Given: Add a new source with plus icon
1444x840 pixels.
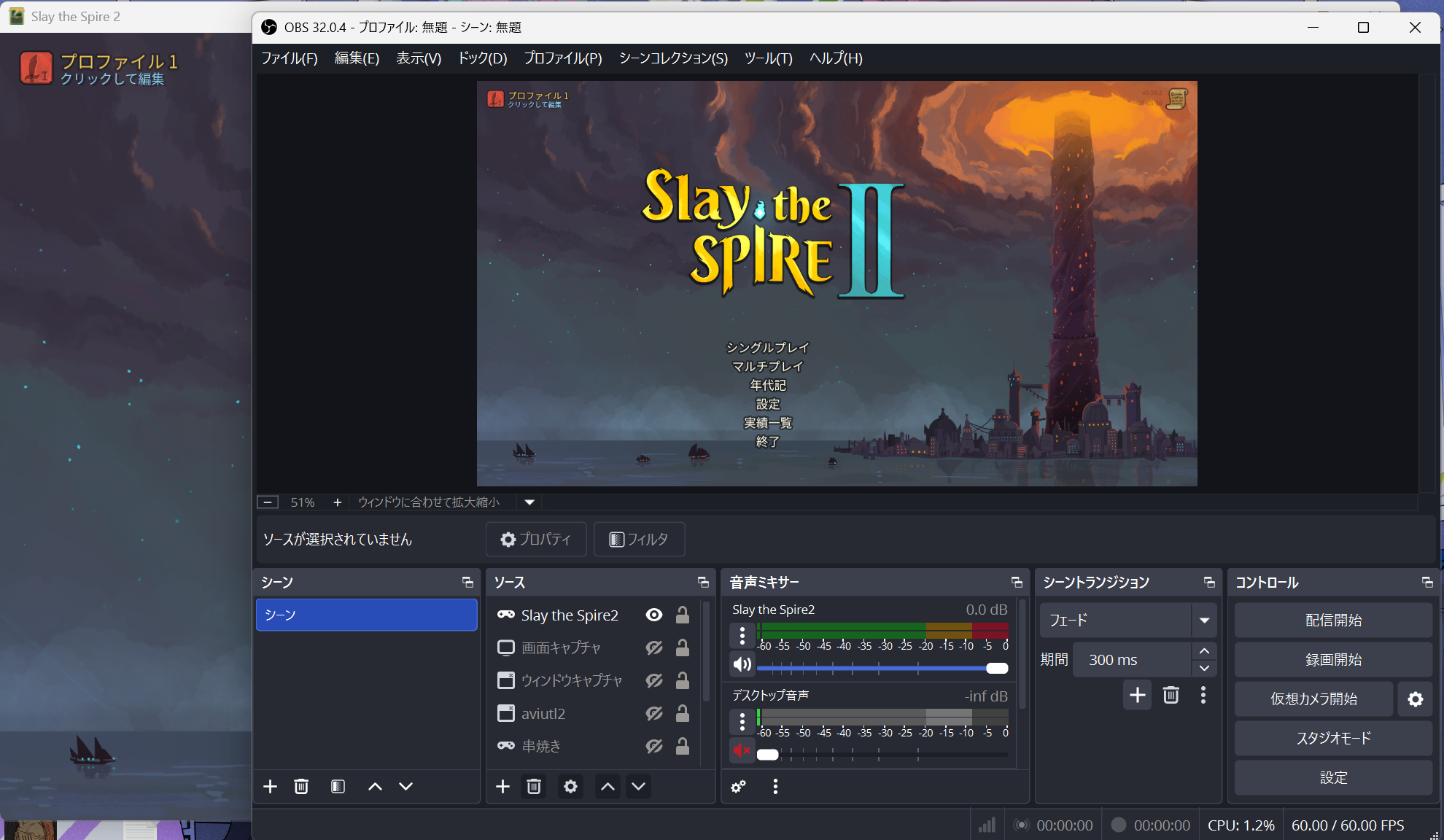Looking at the screenshot, I should [x=502, y=786].
